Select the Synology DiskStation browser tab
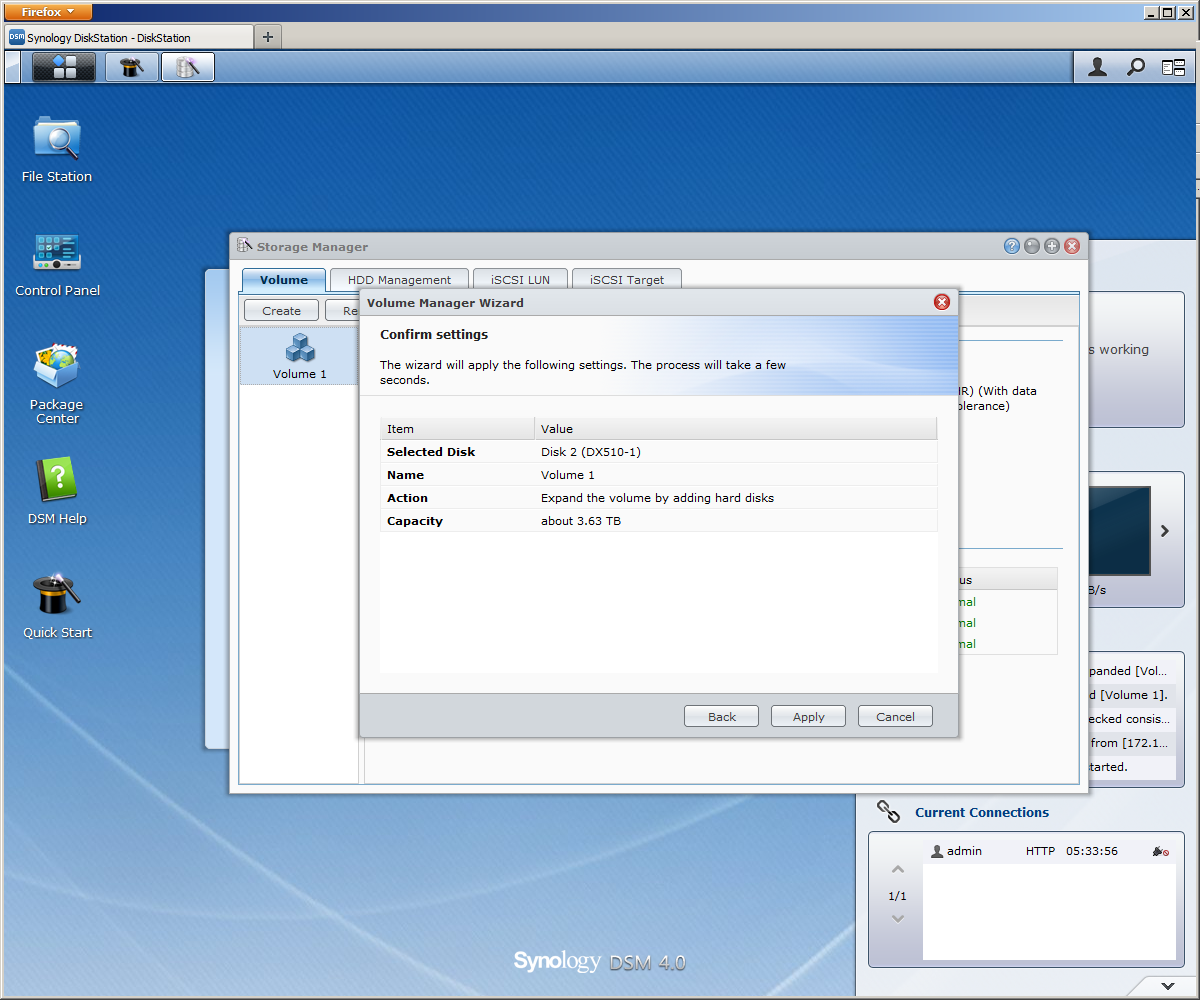Screen dimensions: 1200x1000 [x=129, y=37]
